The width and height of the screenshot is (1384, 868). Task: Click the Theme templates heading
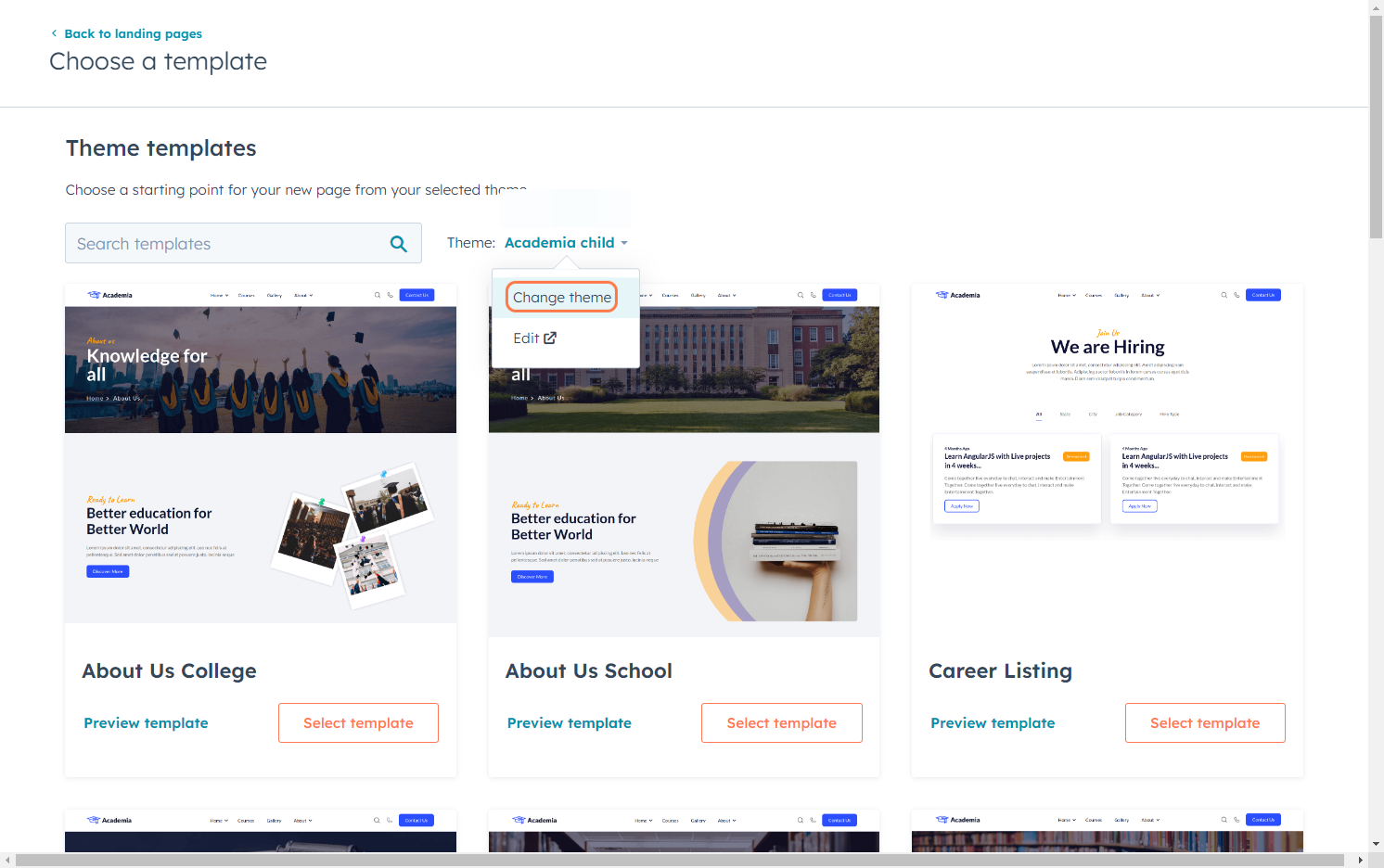[161, 148]
